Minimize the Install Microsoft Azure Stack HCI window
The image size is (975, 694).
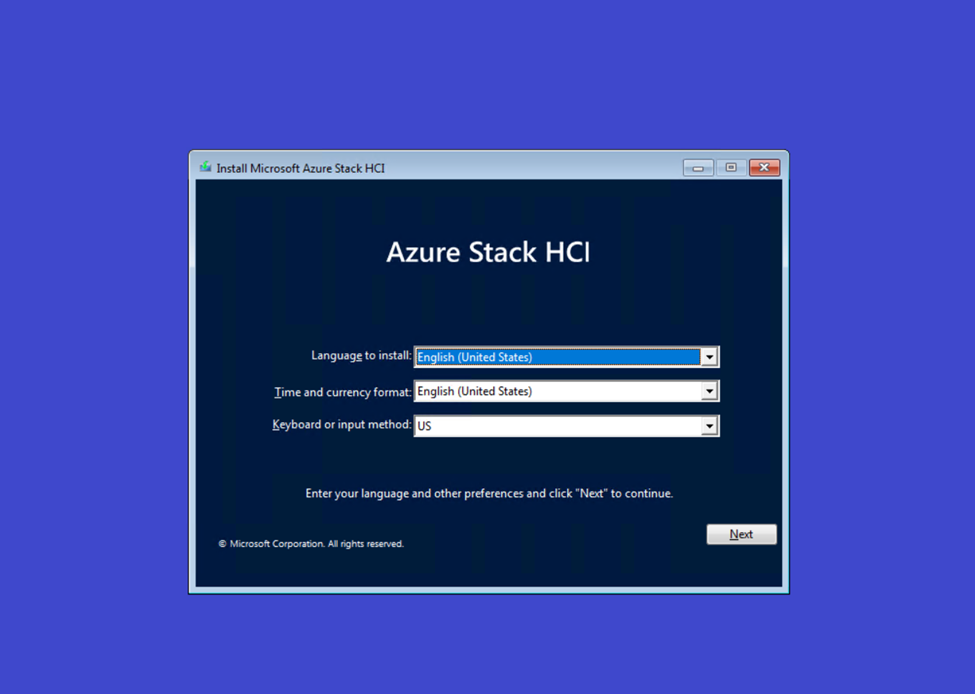coord(698,168)
